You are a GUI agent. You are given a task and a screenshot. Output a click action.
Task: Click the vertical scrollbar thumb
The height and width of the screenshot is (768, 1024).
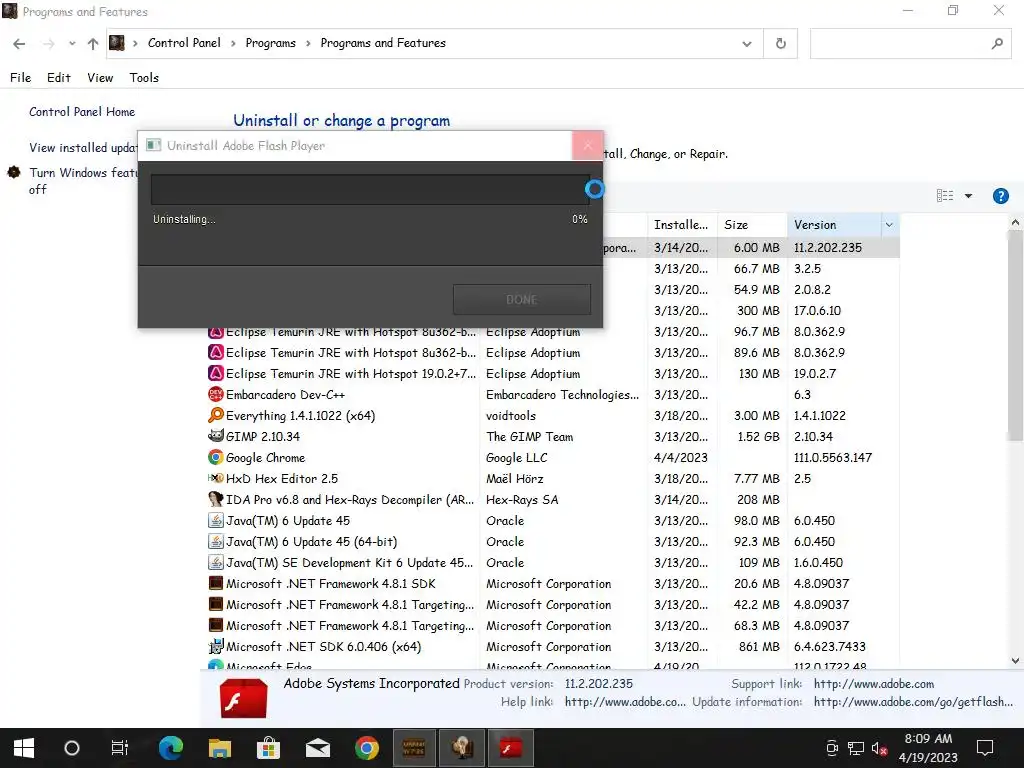point(1015,336)
